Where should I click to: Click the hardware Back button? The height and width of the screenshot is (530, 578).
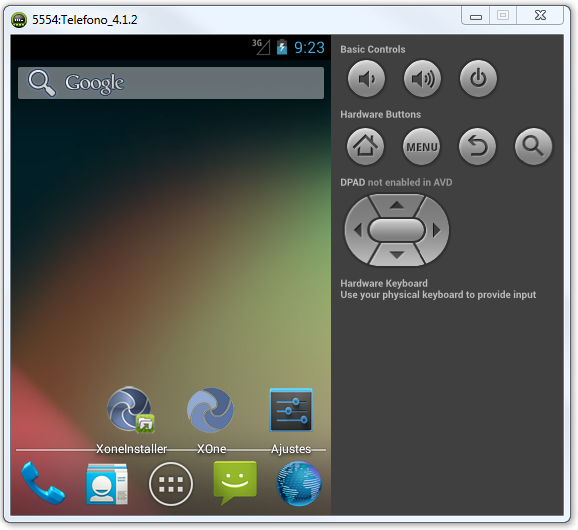(477, 146)
